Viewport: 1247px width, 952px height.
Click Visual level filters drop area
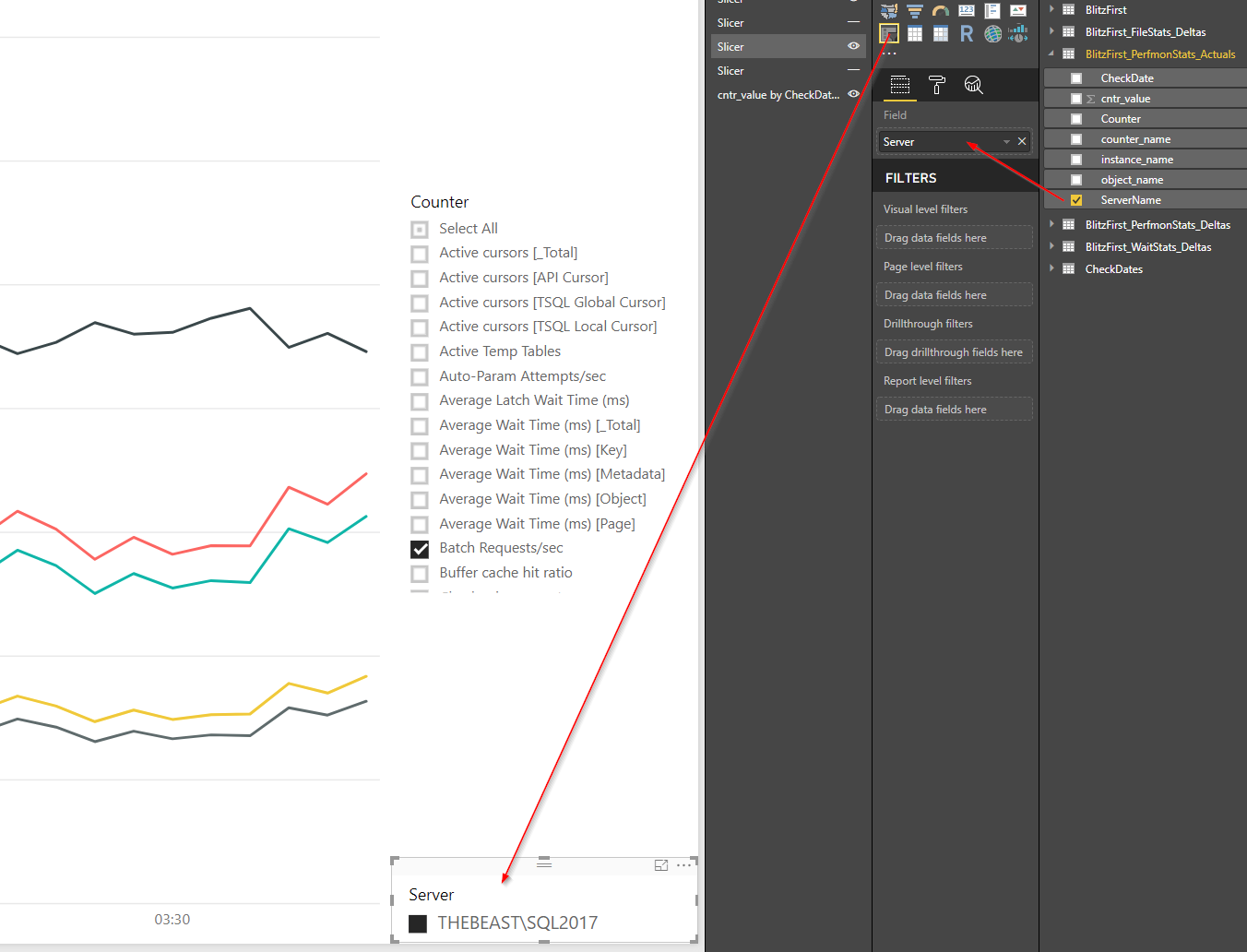[955, 238]
